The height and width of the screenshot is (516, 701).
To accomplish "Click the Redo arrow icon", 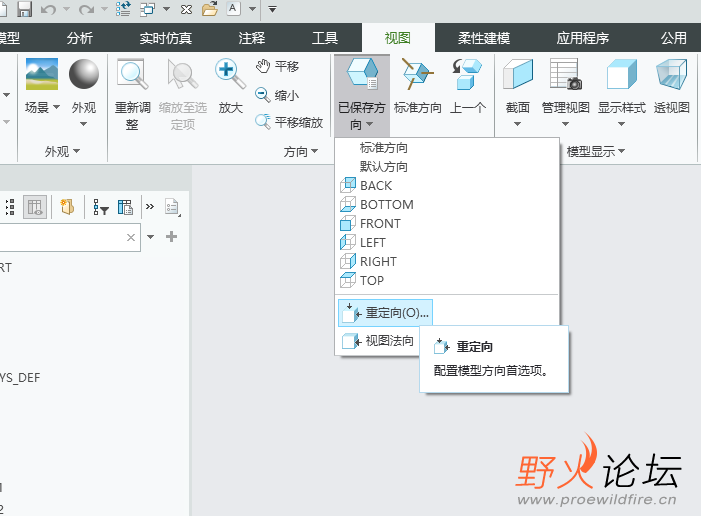I will [86, 9].
